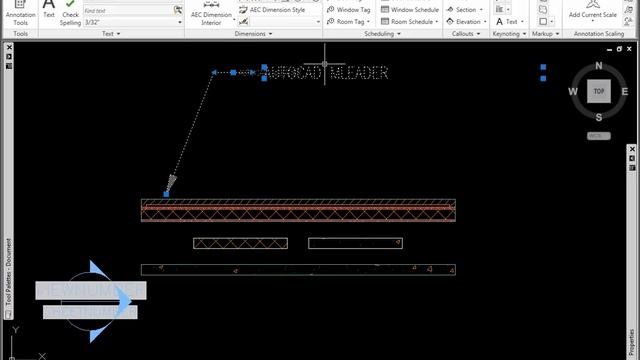Image resolution: width=640 pixels, height=360 pixels.
Task: Click the Properties palette title bar label
Action: [632, 342]
